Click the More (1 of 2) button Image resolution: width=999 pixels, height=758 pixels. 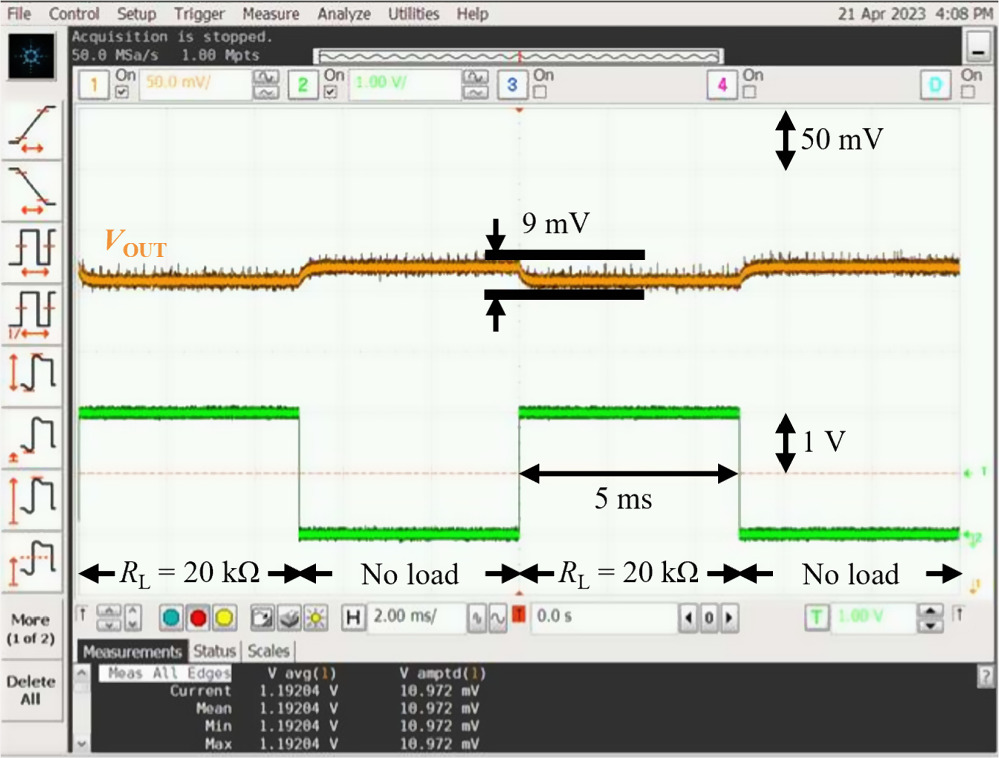point(31,629)
